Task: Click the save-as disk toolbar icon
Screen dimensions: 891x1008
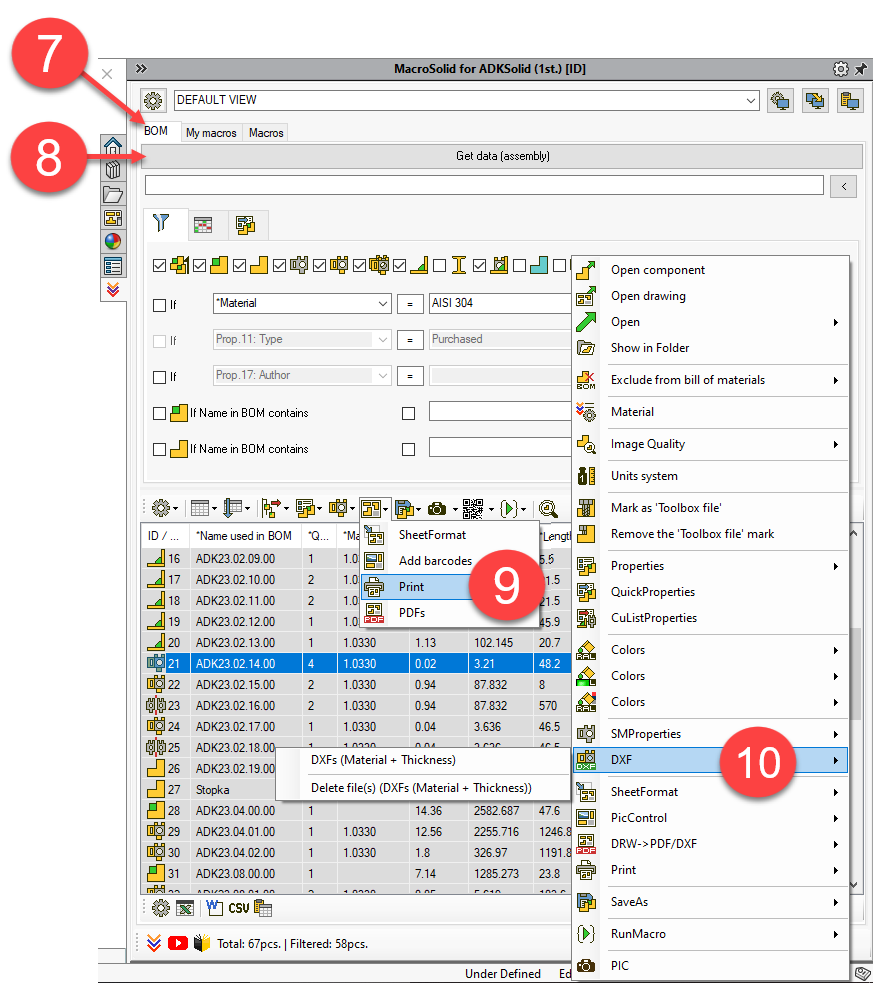Action: (404, 509)
